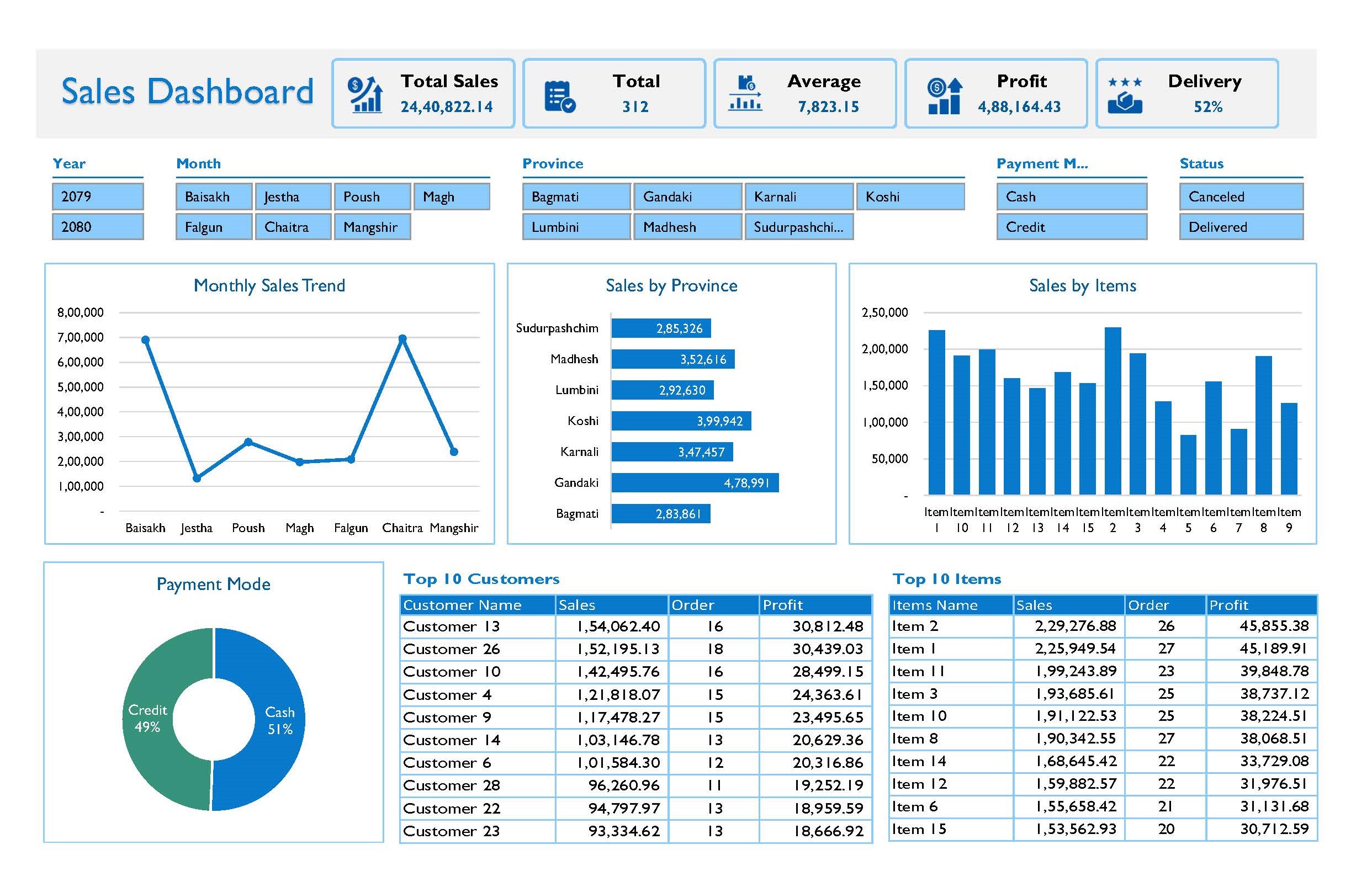Screen dimensions: 1372x887
Task: Choose Magh in Month slicer
Action: tap(452, 196)
